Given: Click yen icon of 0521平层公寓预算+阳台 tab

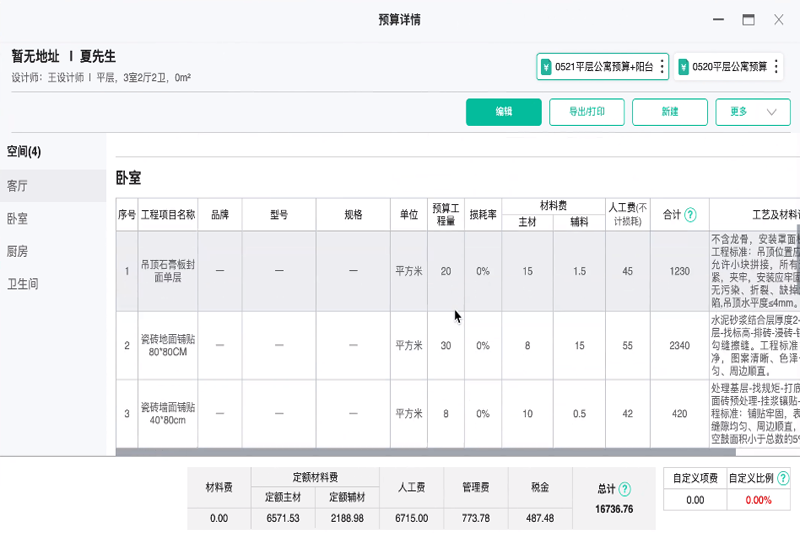Looking at the screenshot, I should (x=546, y=67).
